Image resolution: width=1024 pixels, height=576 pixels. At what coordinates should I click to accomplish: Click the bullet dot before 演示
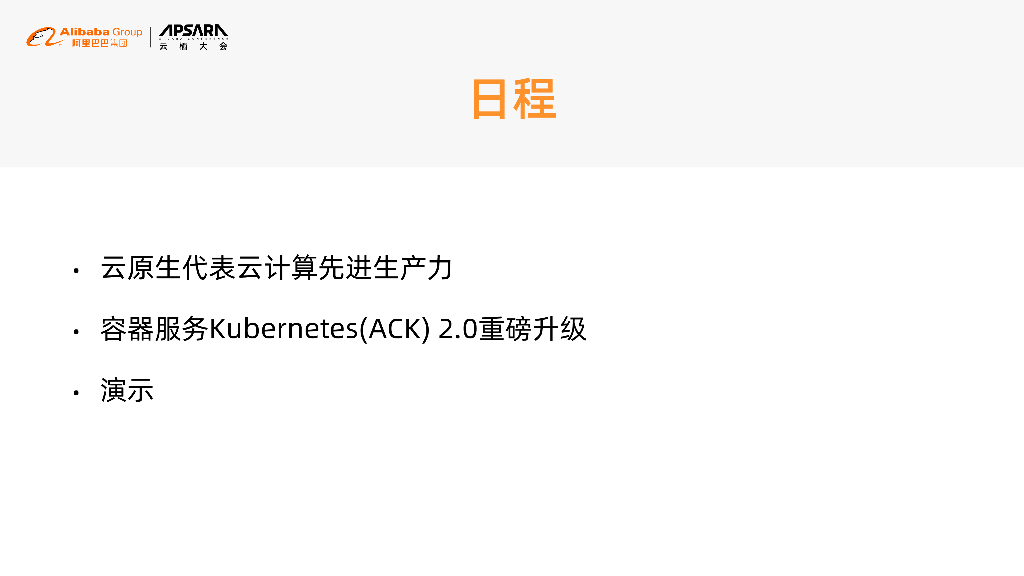pyautogui.click(x=76, y=392)
